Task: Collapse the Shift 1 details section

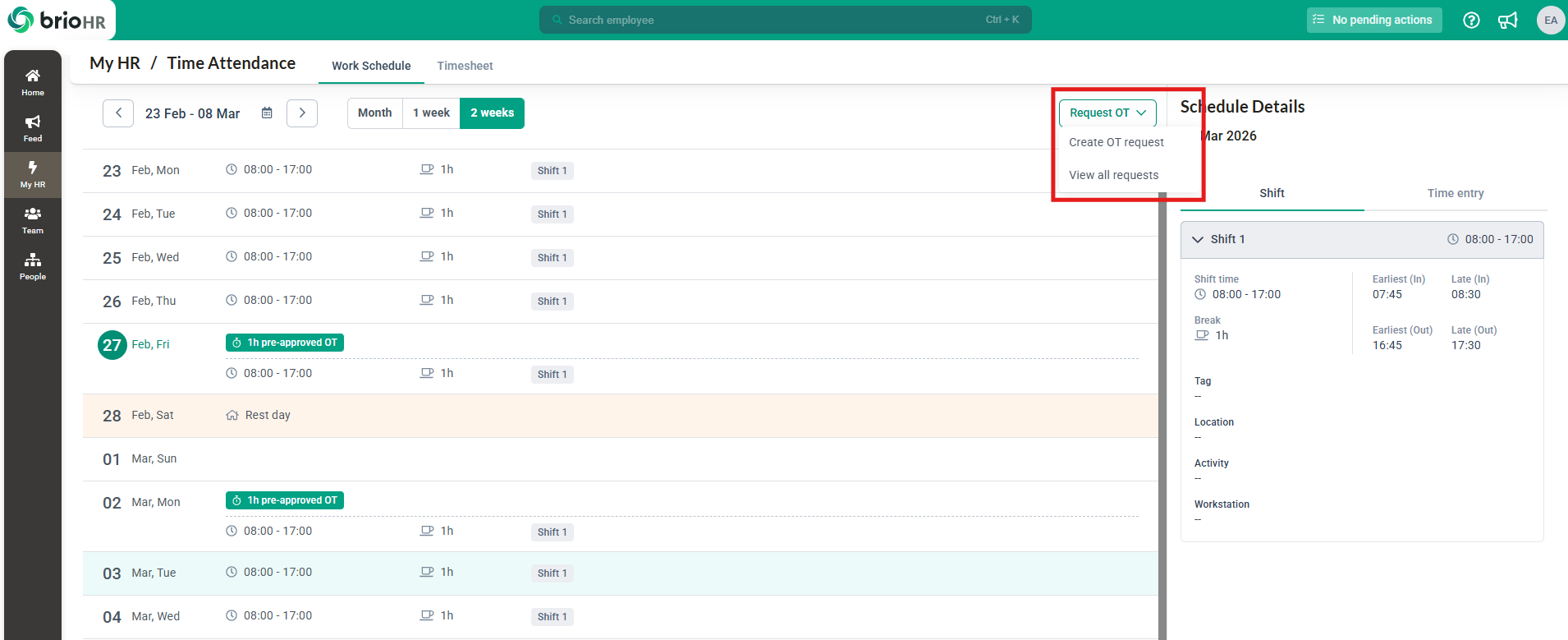Action: (1198, 239)
